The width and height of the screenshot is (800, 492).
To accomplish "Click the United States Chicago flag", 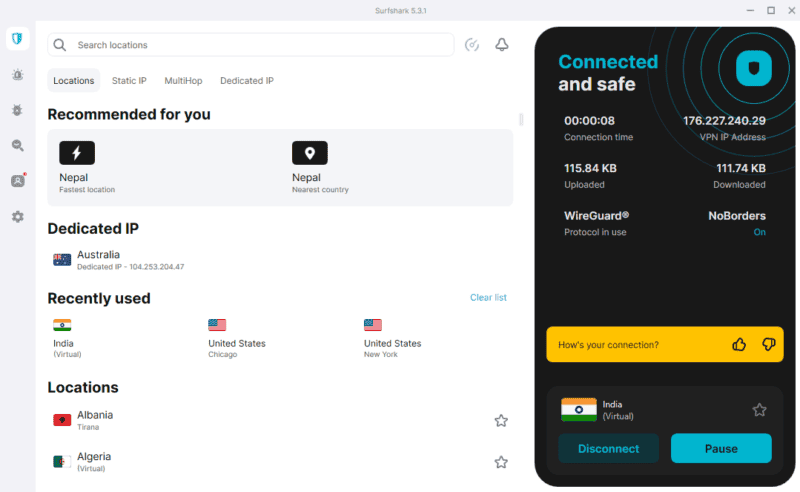I will pyautogui.click(x=217, y=325).
